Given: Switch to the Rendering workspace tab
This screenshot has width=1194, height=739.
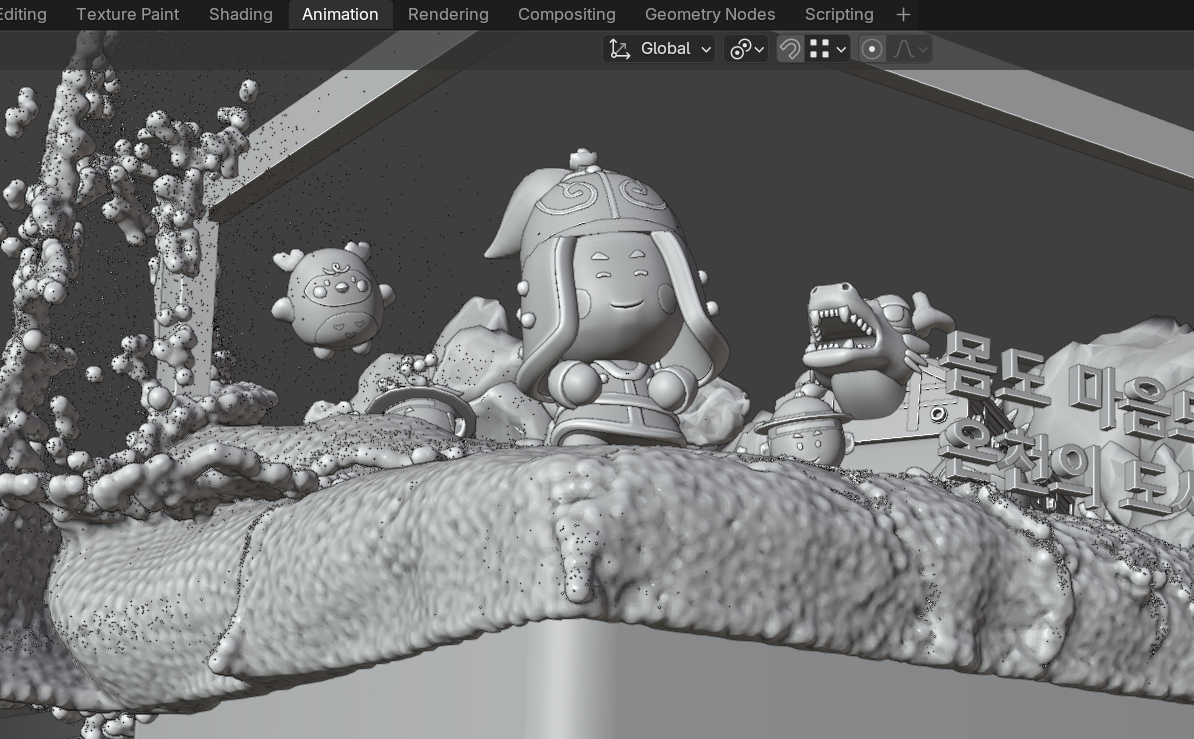Looking at the screenshot, I should 449,14.
